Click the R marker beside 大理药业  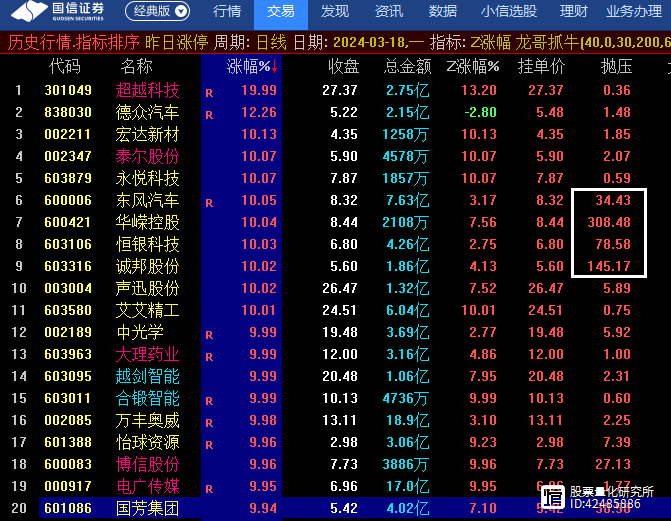point(209,357)
